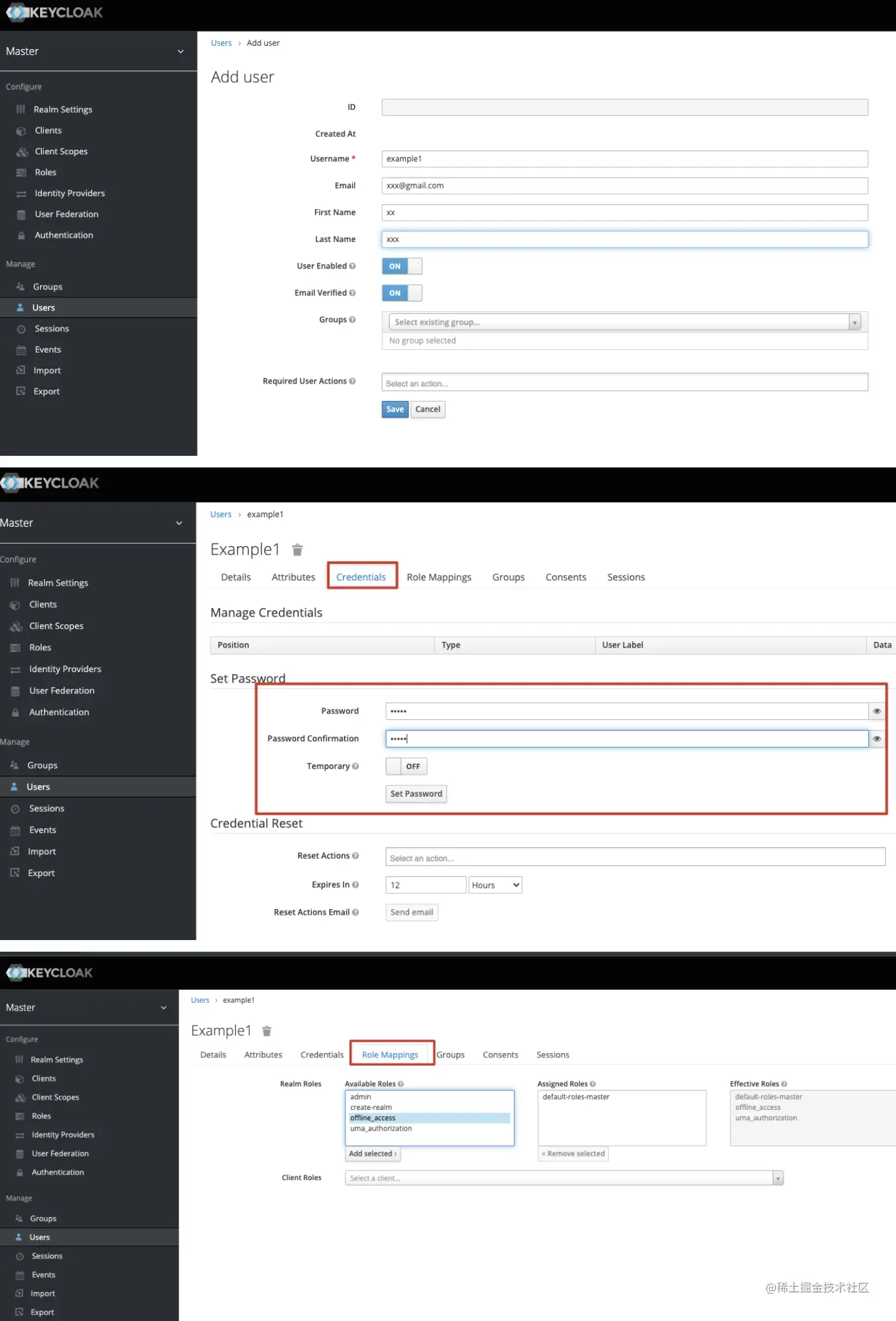The image size is (896, 1321).
Task: Click the Import icon on Credentials page sidebar
Action: point(15,852)
